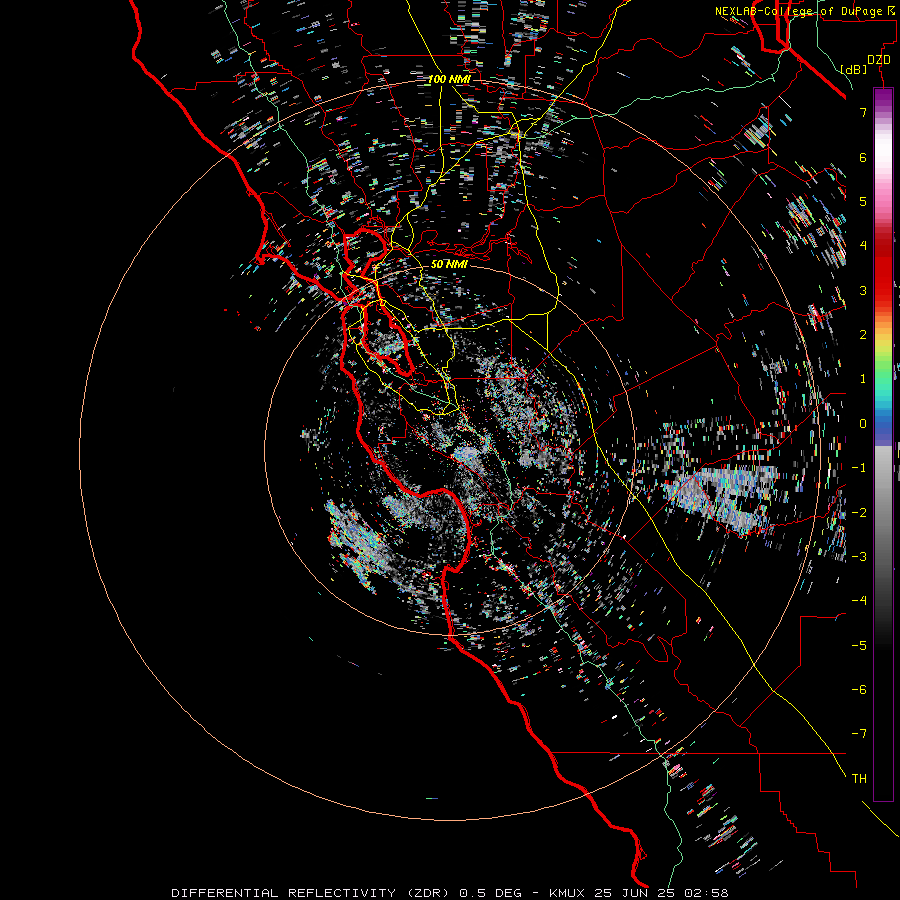The height and width of the screenshot is (900, 900).
Task: Click the TH threshold label on the scale
Action: (x=859, y=779)
